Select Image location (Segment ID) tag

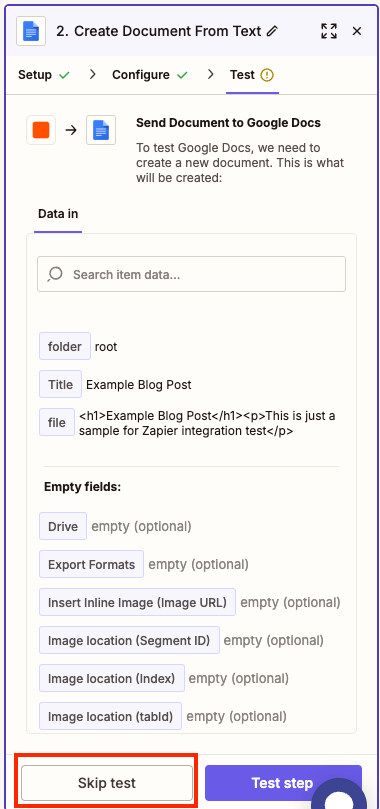(x=129, y=640)
